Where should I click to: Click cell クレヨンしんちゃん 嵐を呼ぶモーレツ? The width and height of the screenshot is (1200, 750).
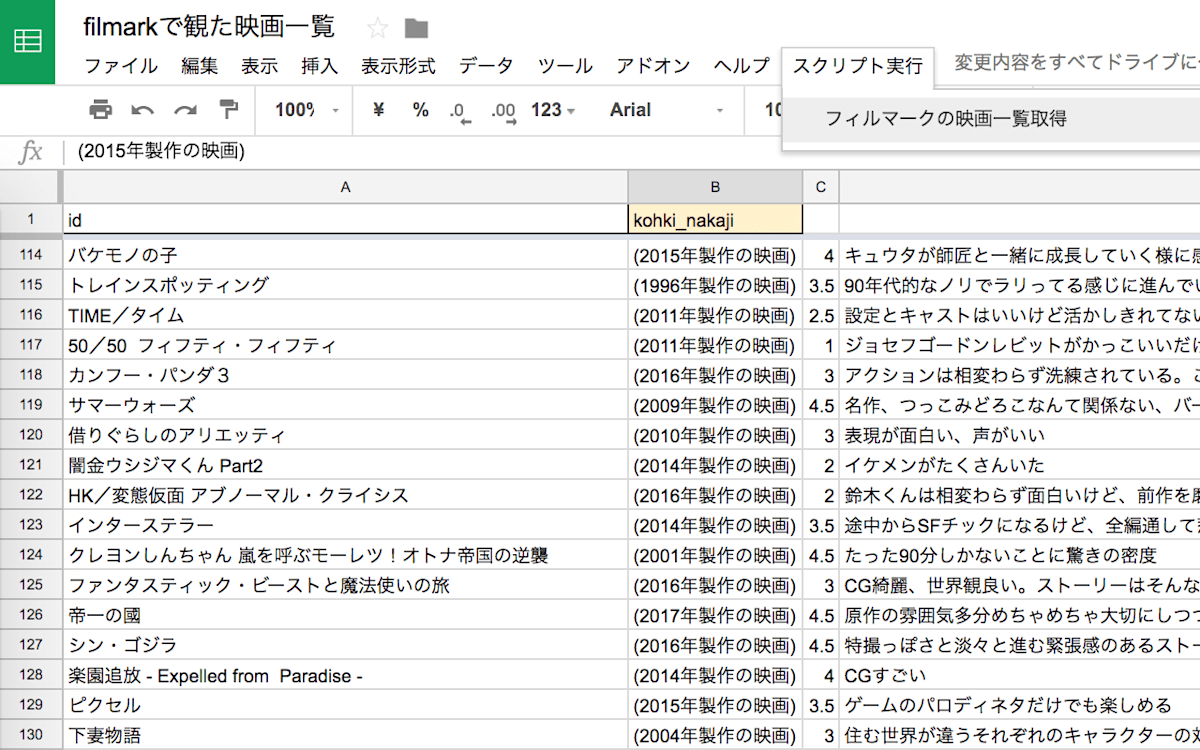(345, 555)
